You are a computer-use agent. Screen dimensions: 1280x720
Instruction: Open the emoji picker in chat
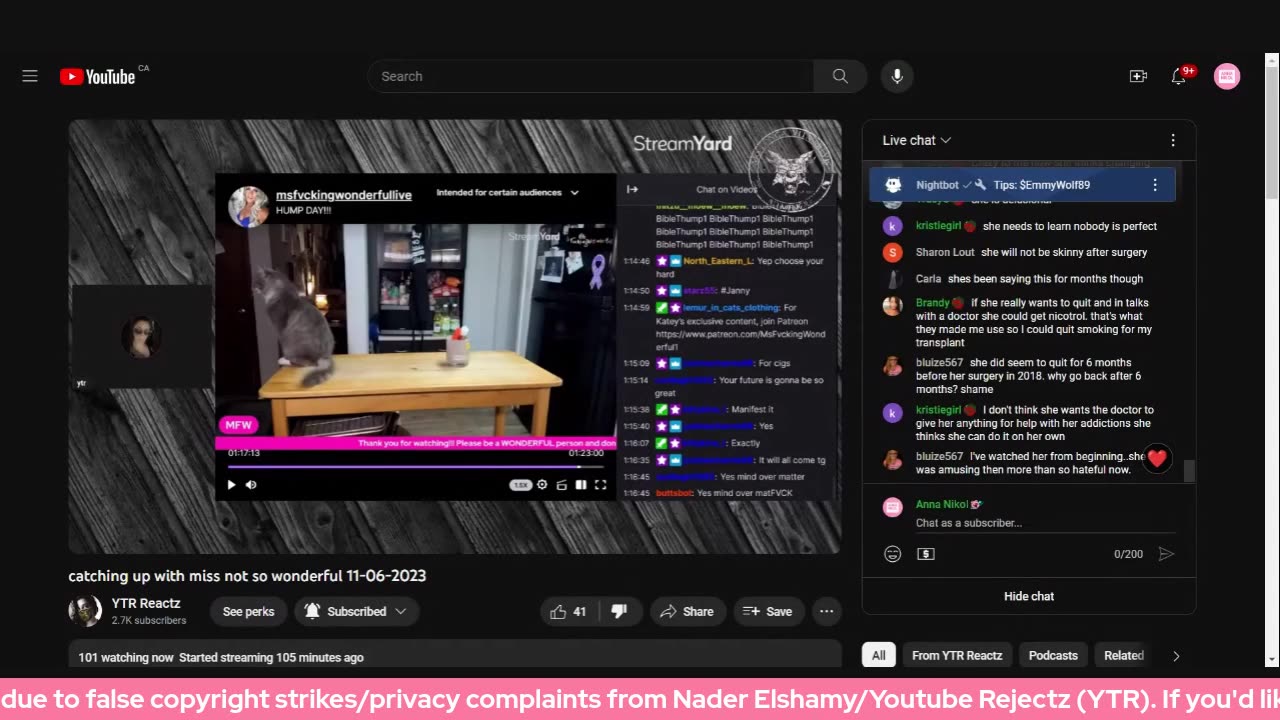893,554
